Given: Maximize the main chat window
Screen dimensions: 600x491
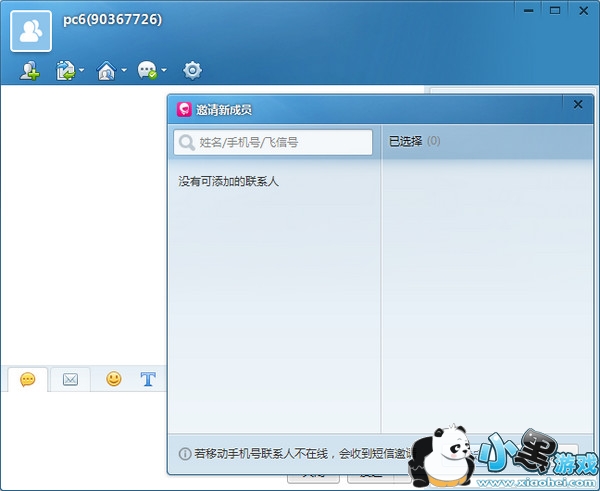Looking at the screenshot, I should coord(555,11).
